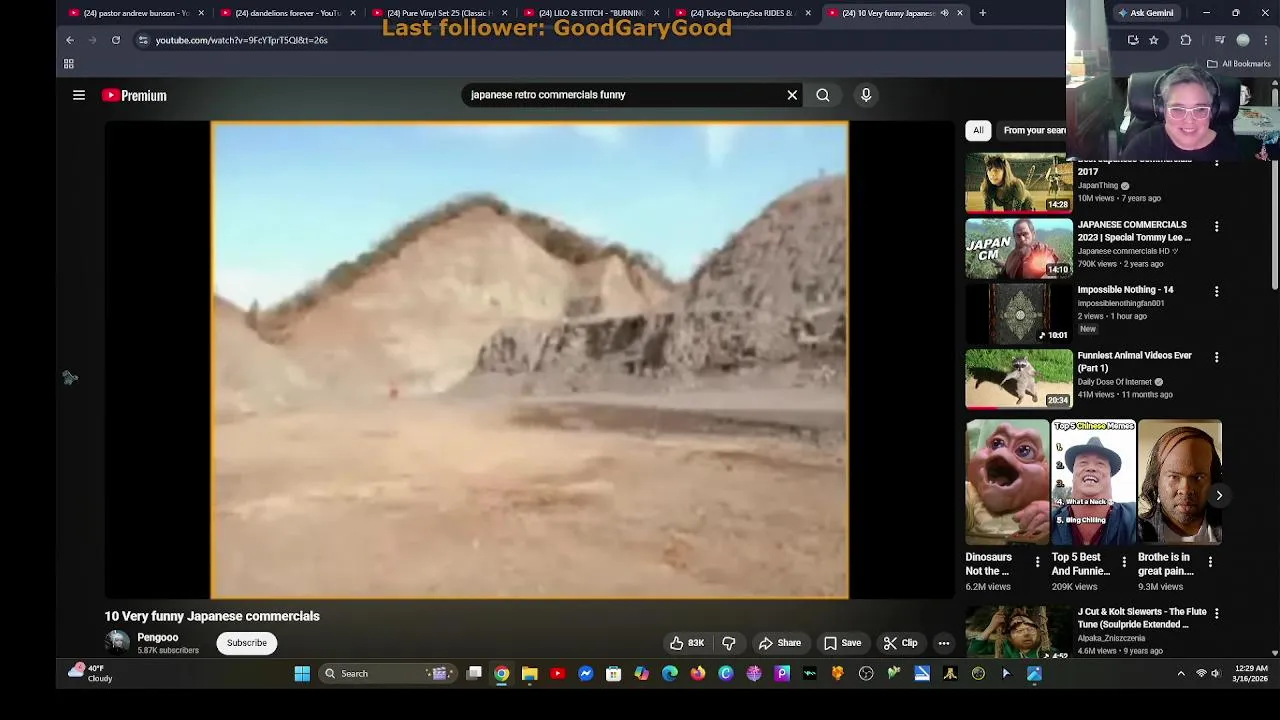Image resolution: width=1280 pixels, height=720 pixels.
Task: Open options for Japanese Commercials 2023 video
Action: 1216,227
